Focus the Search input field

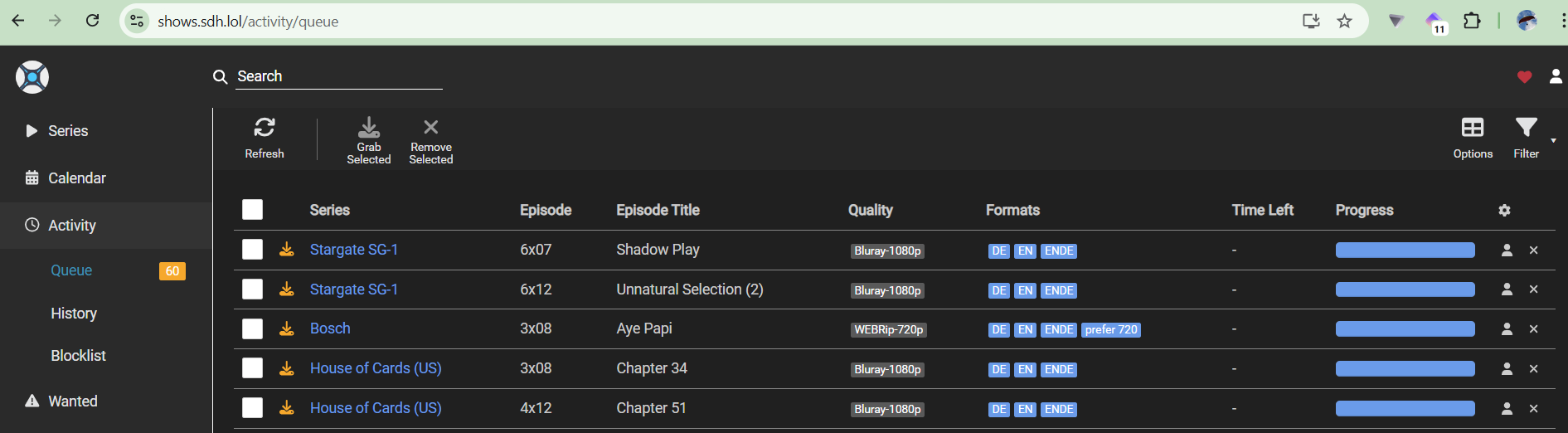click(339, 76)
